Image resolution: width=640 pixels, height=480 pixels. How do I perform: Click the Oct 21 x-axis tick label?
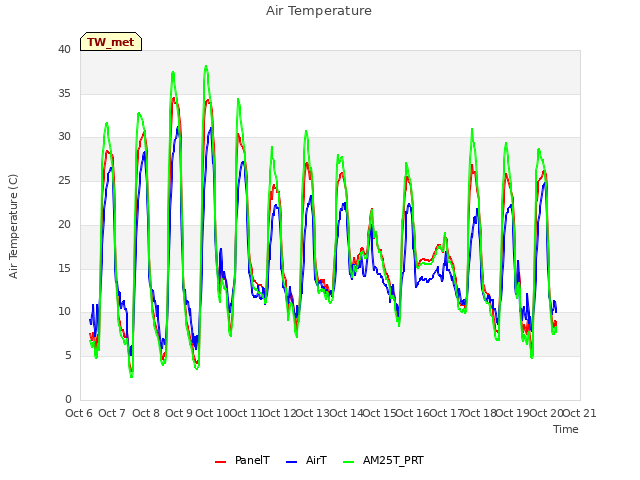click(580, 413)
